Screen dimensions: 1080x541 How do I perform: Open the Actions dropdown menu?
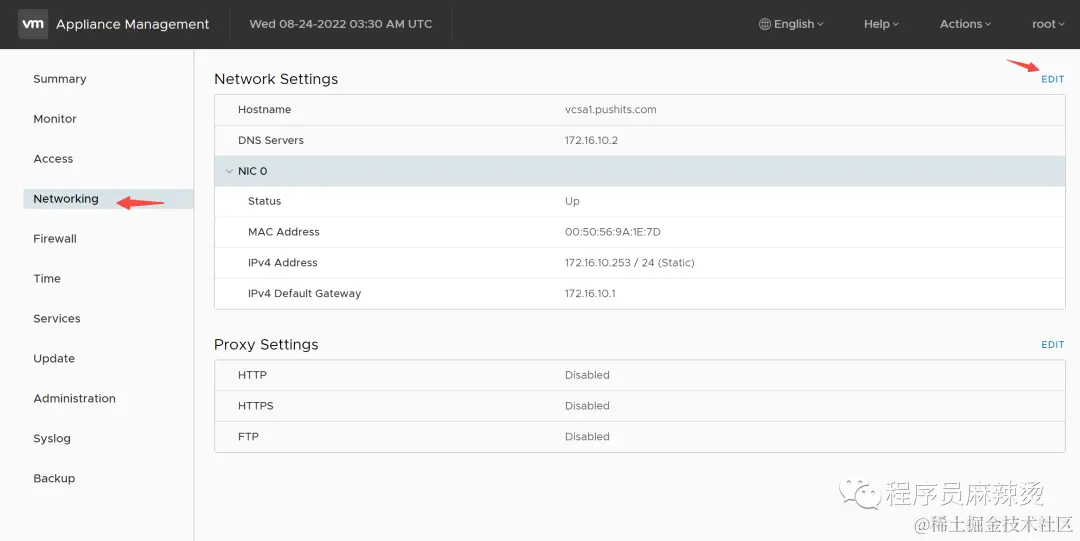965,24
